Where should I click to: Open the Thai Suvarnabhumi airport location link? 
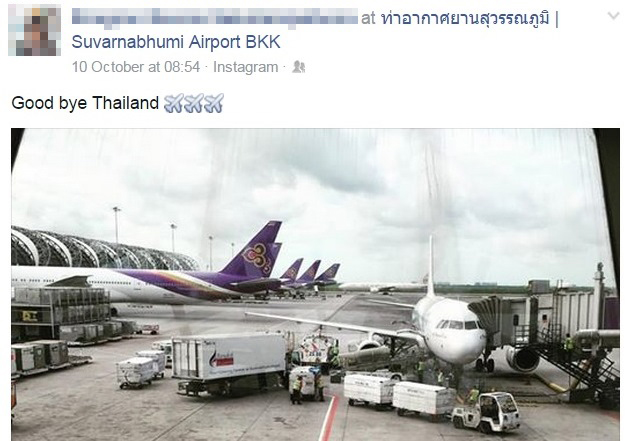click(470, 18)
